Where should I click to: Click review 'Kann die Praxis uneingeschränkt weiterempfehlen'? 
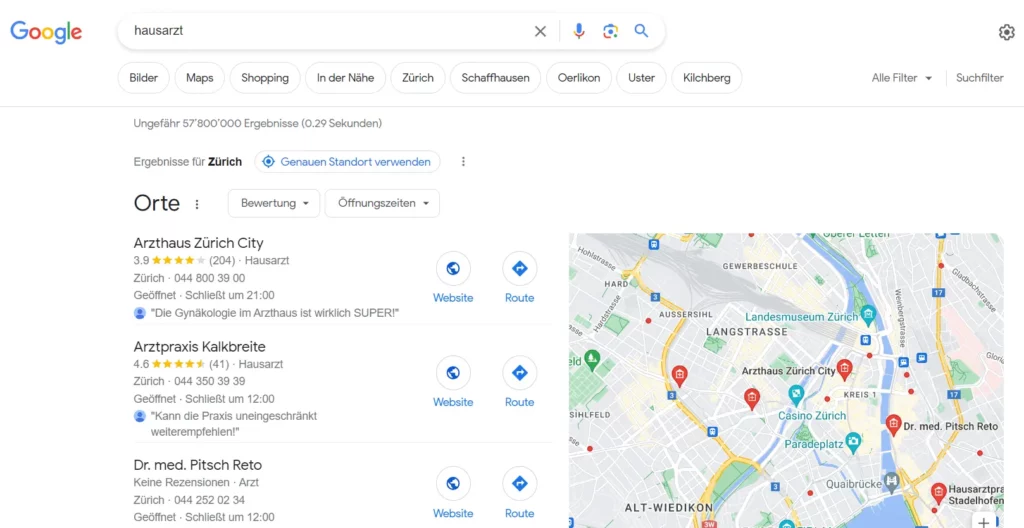(x=234, y=423)
